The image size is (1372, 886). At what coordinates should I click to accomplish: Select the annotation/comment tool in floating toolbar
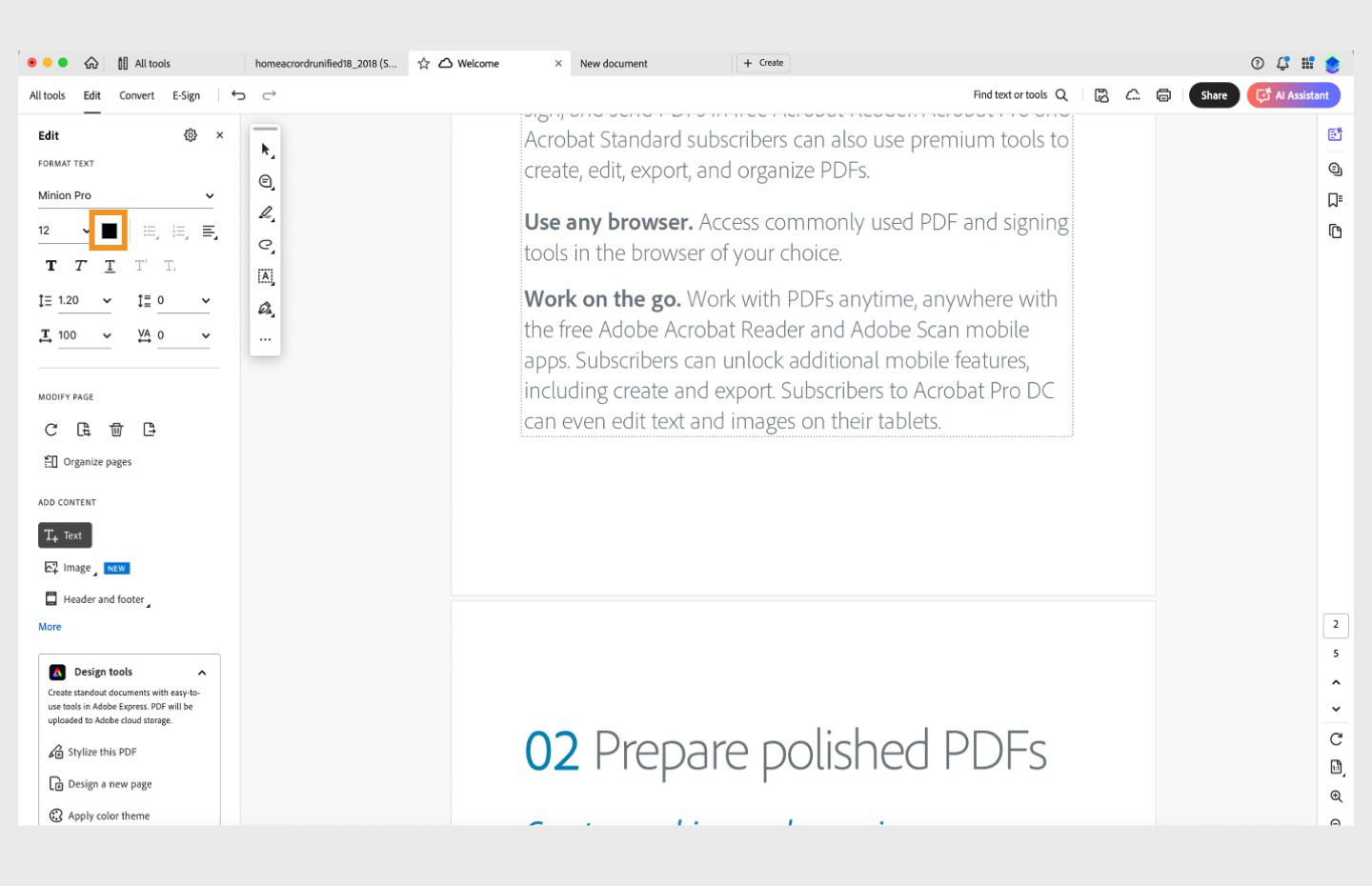point(266,181)
